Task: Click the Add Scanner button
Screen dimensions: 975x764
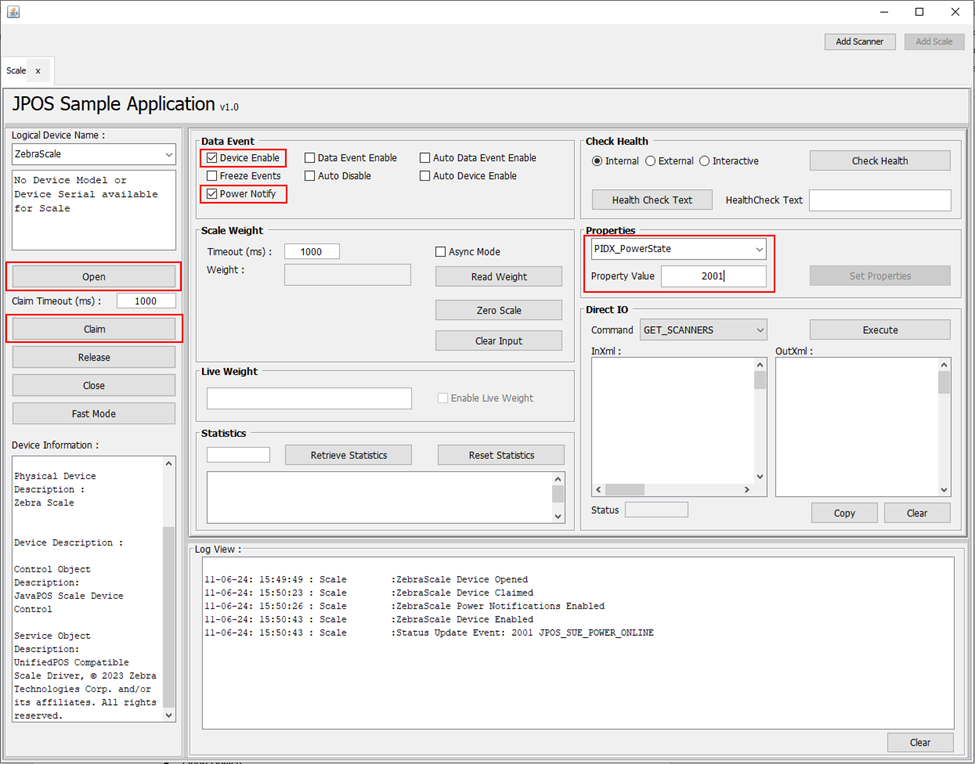Action: pos(859,42)
